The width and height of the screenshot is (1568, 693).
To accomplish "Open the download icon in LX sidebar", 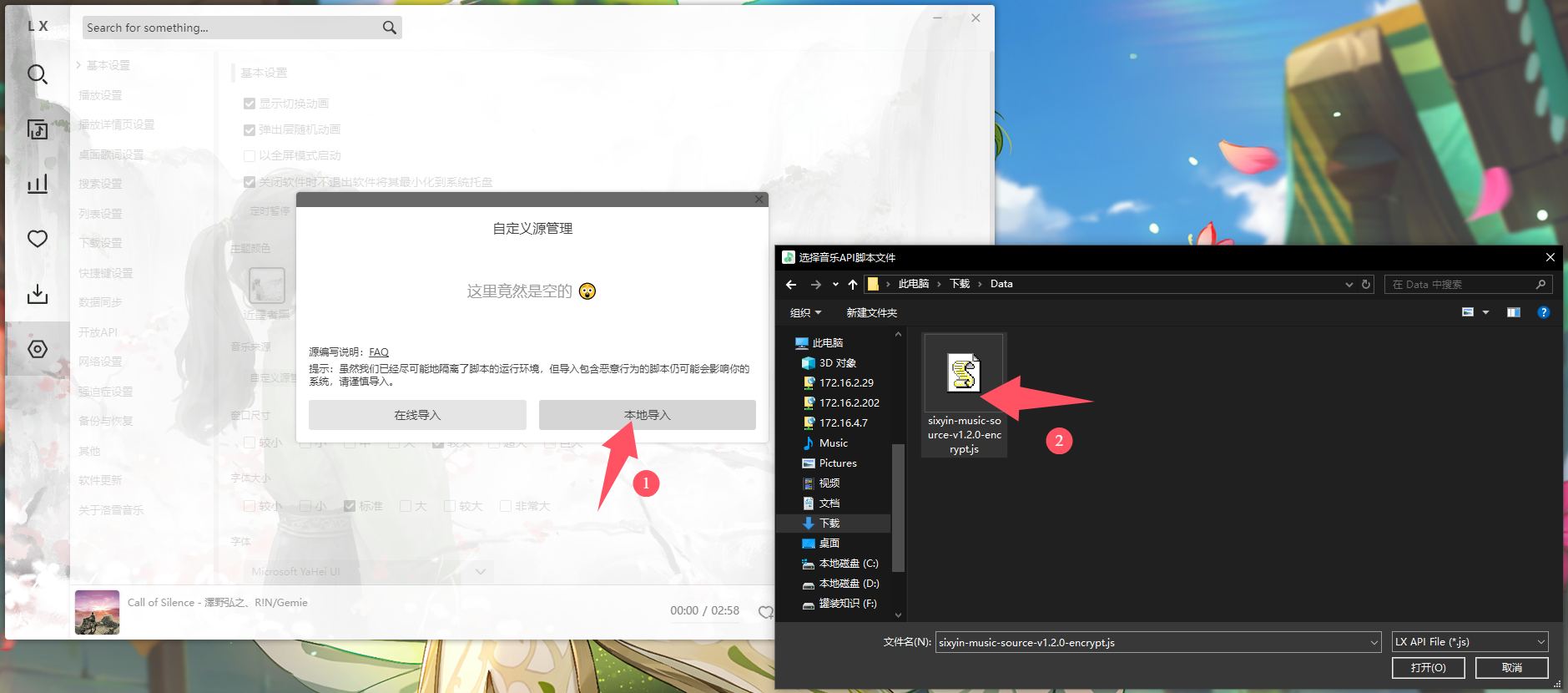I will coord(37,294).
